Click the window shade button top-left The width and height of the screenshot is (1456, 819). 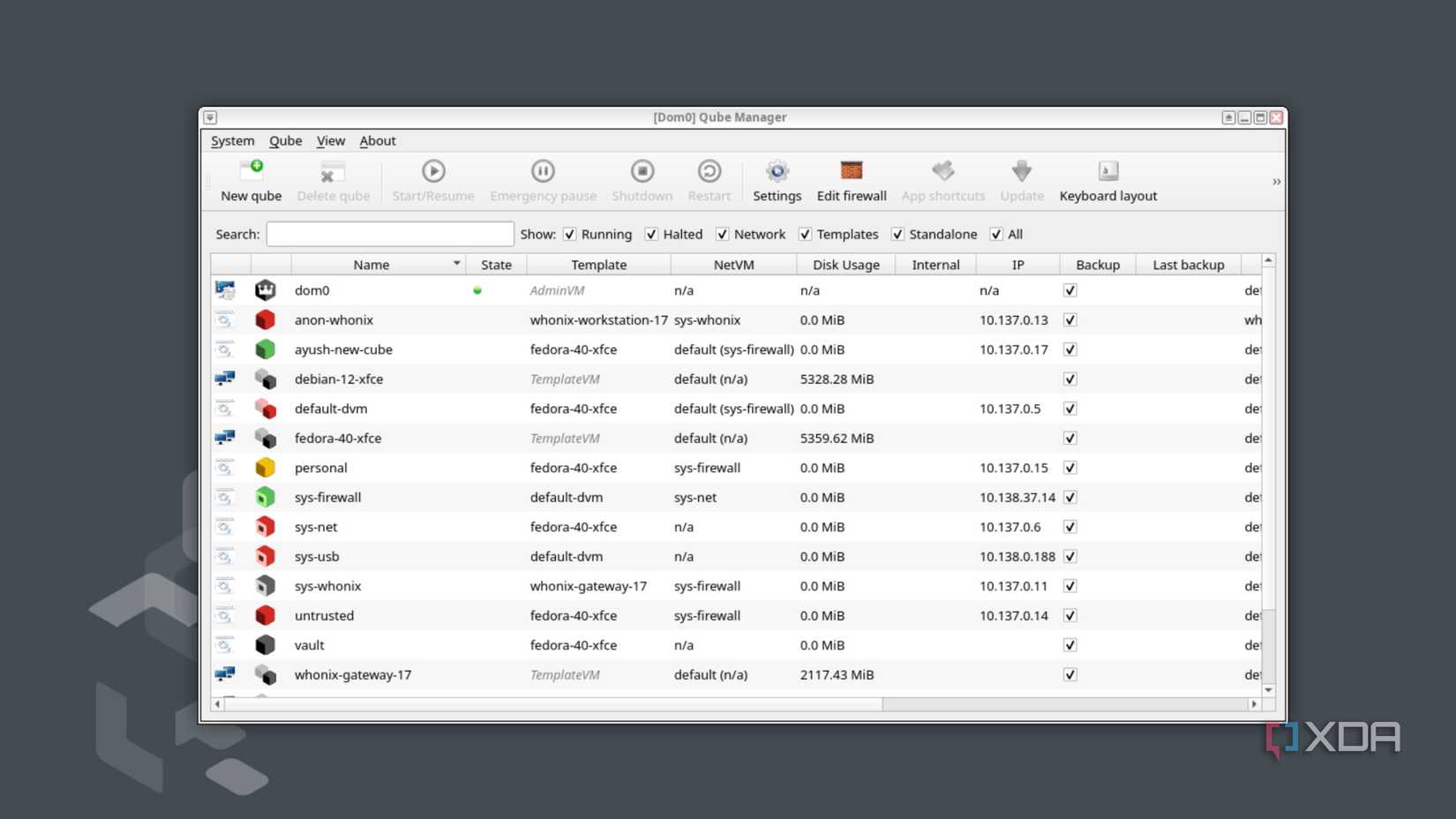tap(210, 116)
